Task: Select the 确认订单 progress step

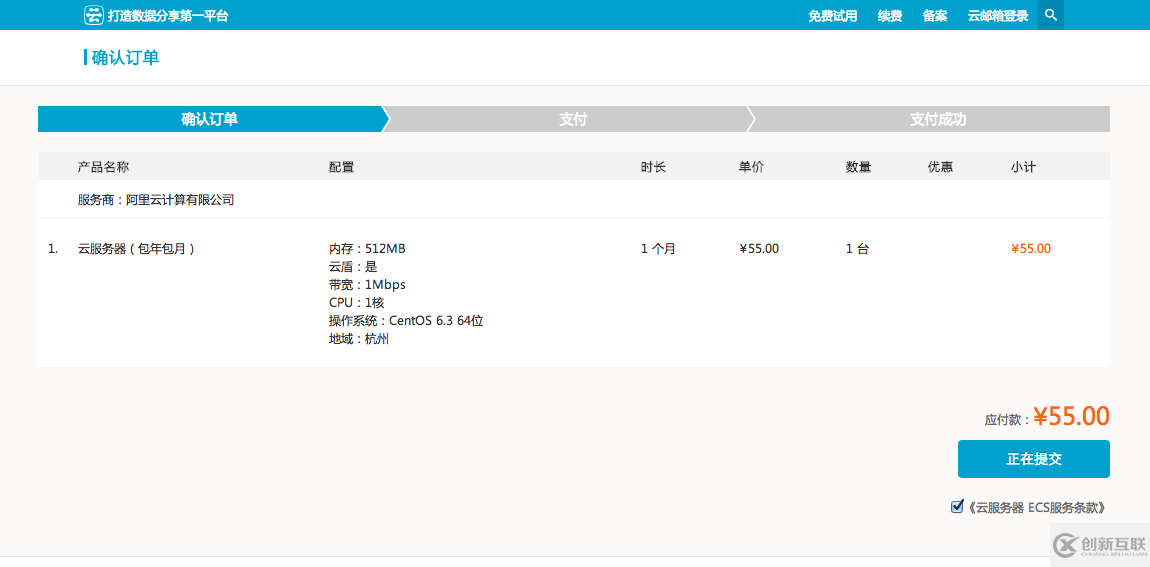Action: (209, 119)
